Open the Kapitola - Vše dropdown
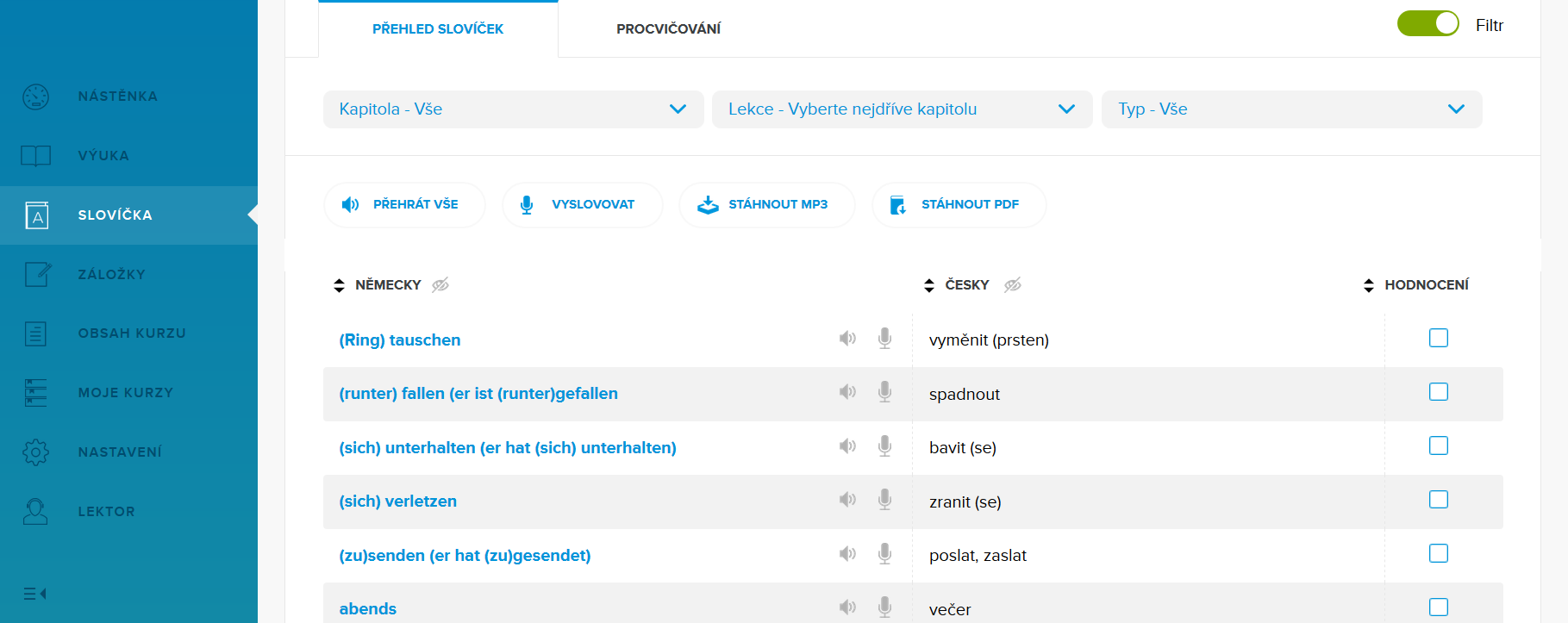Image resolution: width=1568 pixels, height=623 pixels. tap(513, 109)
